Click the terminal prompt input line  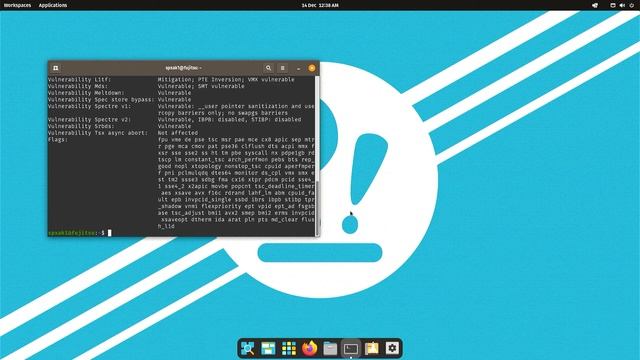point(182,233)
